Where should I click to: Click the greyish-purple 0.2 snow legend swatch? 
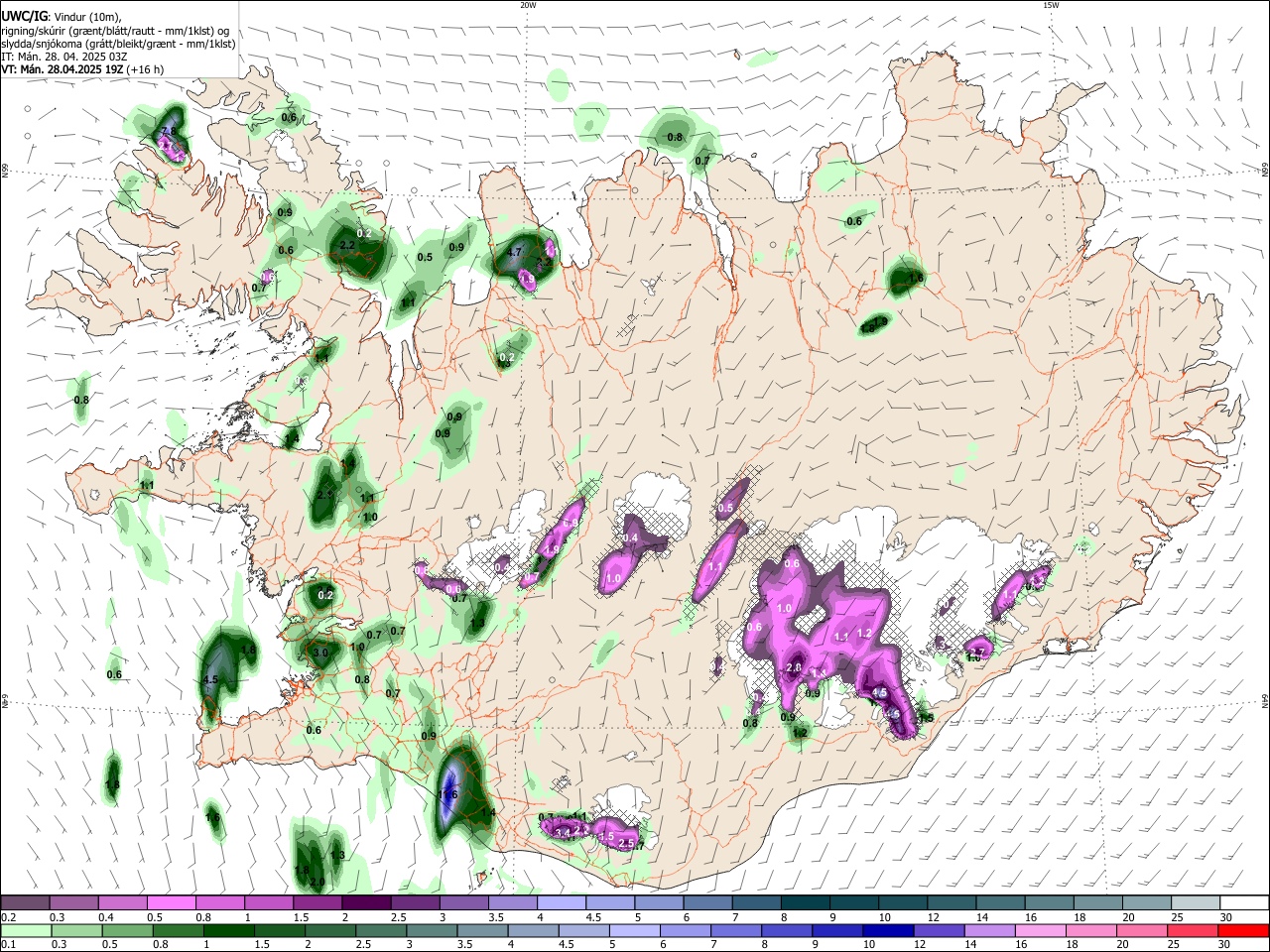click(25, 903)
